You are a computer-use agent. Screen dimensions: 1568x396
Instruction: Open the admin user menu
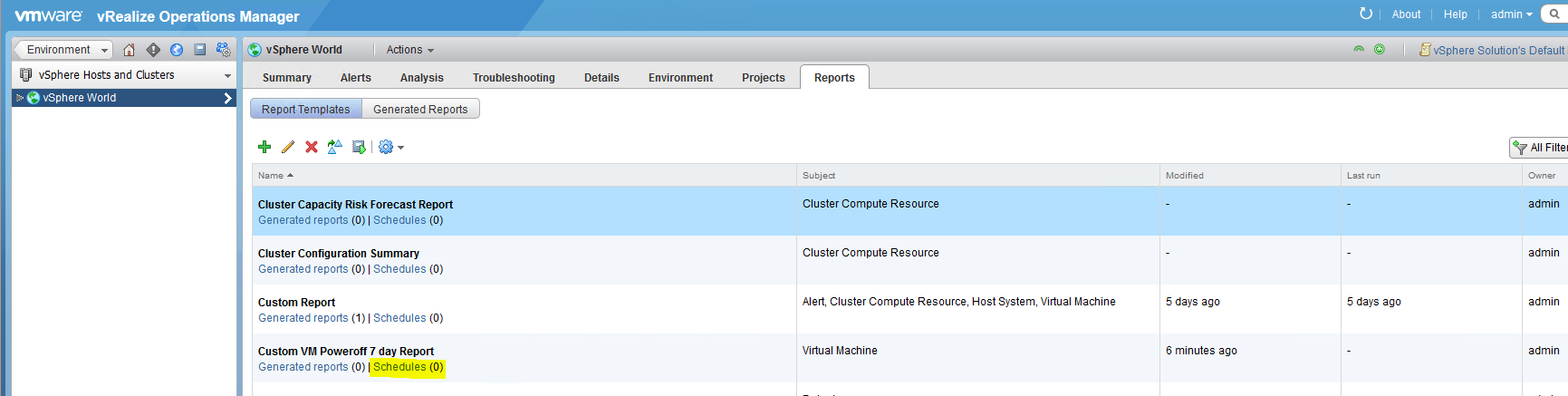[1512, 14]
